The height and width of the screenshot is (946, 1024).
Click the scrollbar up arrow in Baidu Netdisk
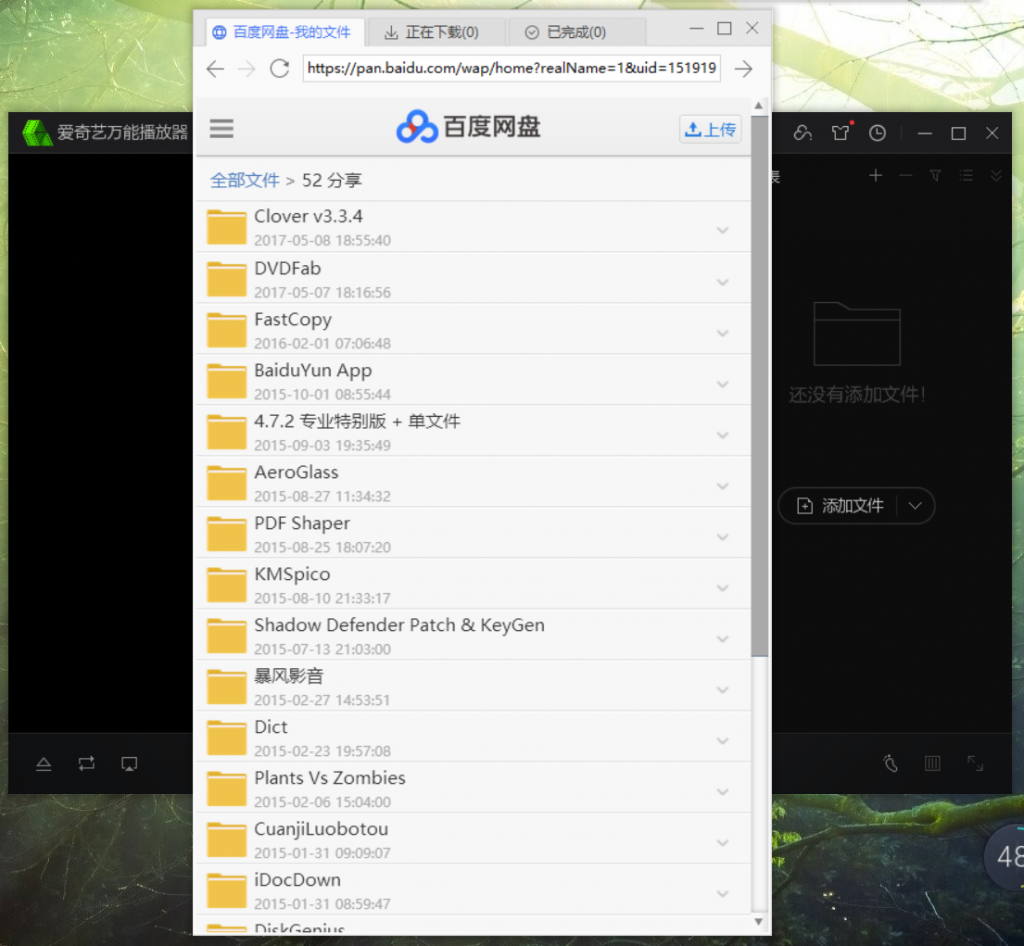tap(758, 106)
